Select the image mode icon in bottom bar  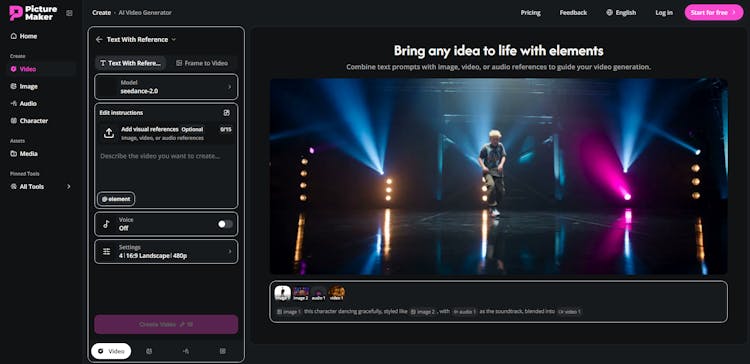coord(149,351)
